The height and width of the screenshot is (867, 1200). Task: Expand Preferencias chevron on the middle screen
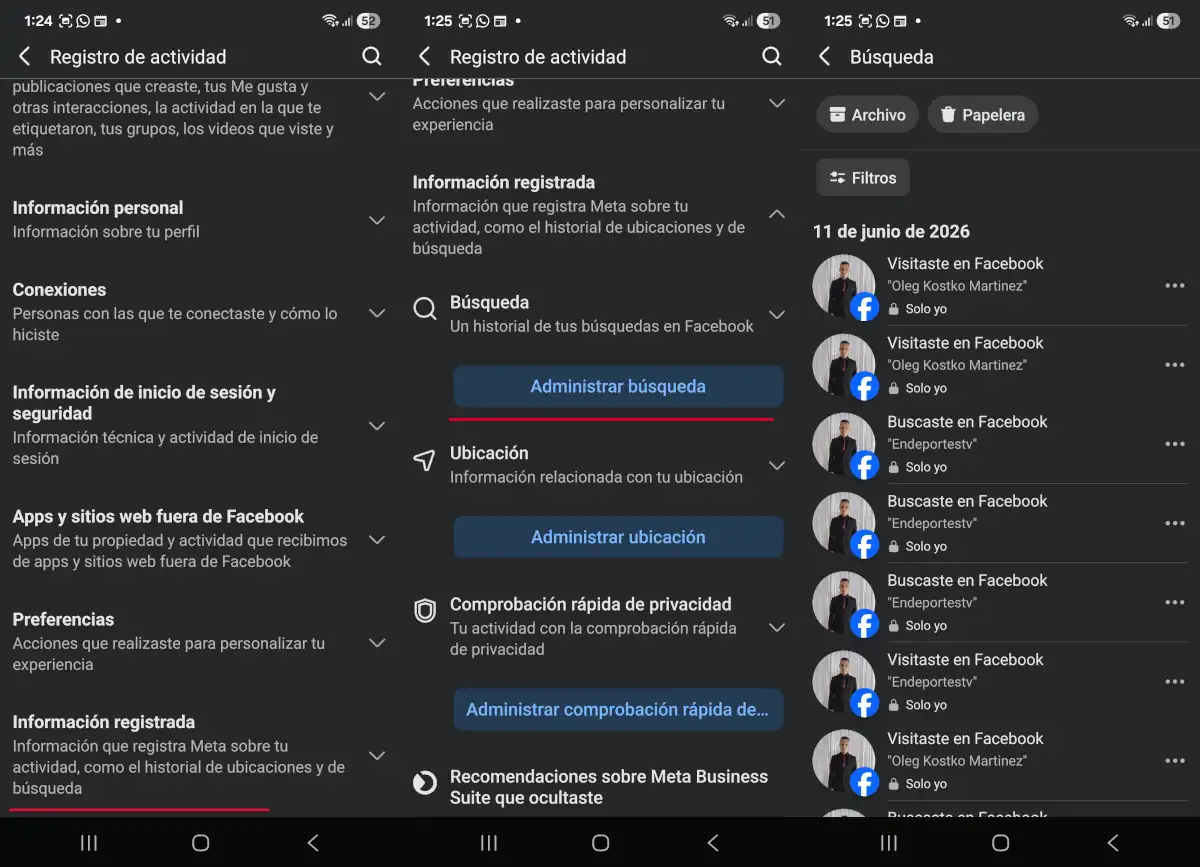(x=777, y=103)
